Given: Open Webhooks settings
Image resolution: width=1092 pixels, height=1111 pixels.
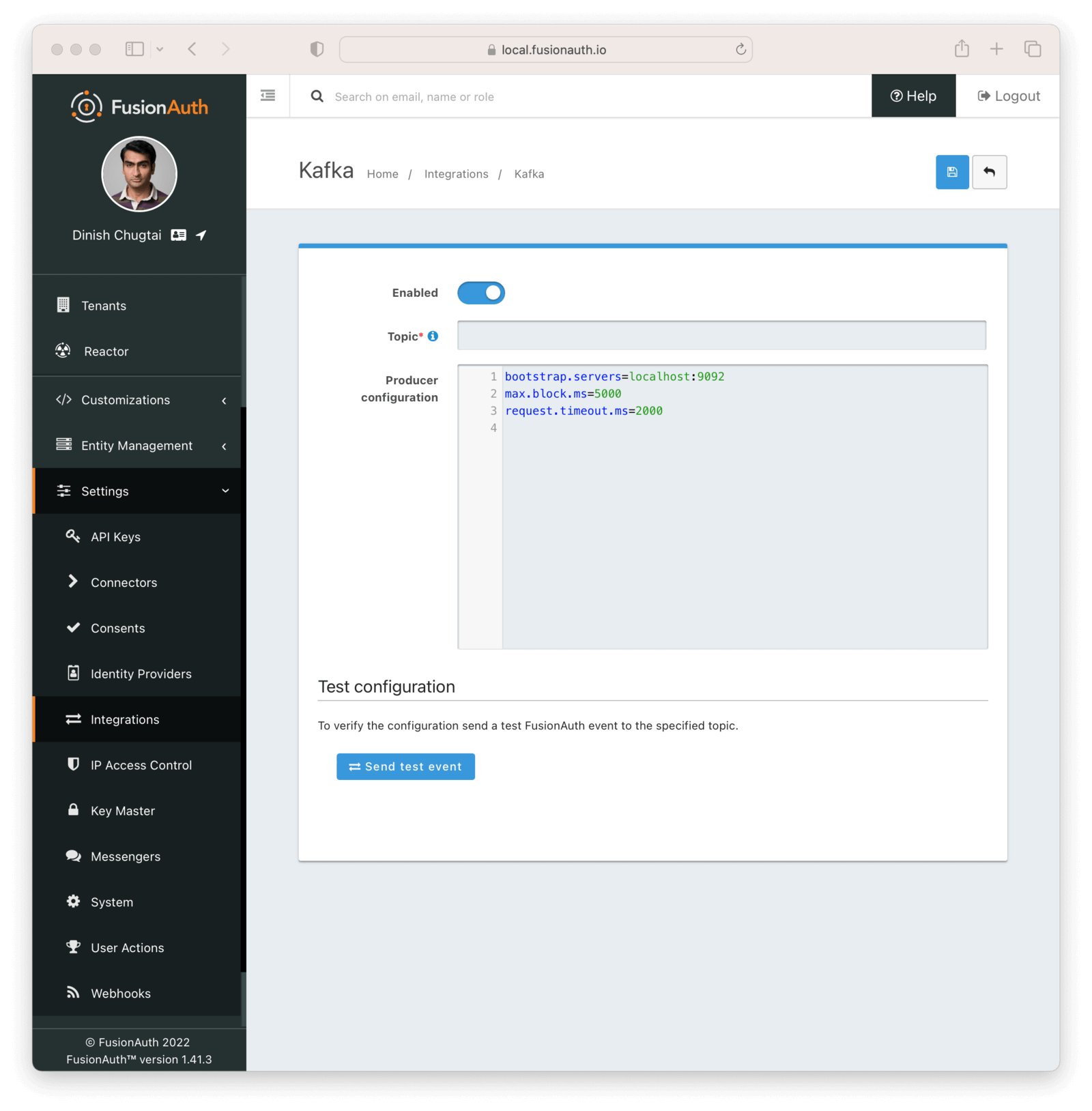Looking at the screenshot, I should pos(136,994).
